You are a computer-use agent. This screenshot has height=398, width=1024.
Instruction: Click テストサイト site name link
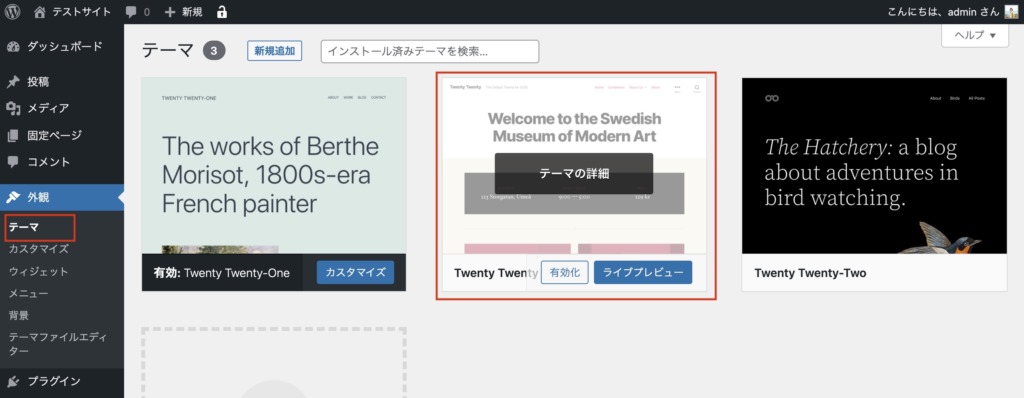[x=82, y=12]
